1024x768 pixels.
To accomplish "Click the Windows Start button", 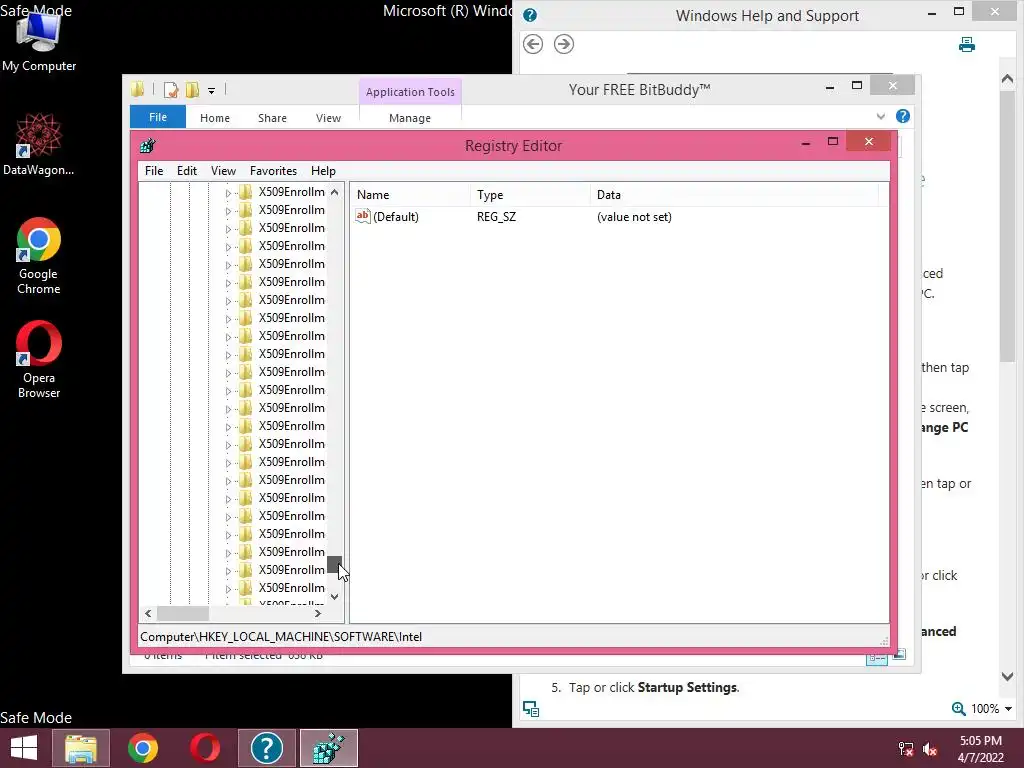I will click(x=24, y=748).
